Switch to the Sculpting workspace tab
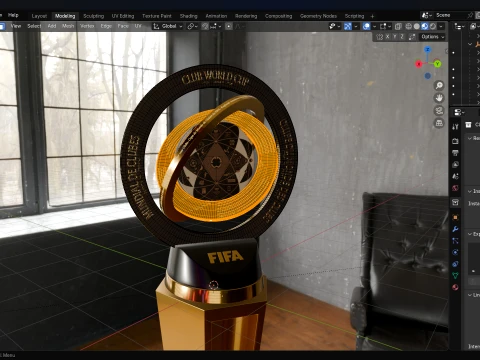Image resolution: width=480 pixels, height=360 pixels. click(93, 16)
